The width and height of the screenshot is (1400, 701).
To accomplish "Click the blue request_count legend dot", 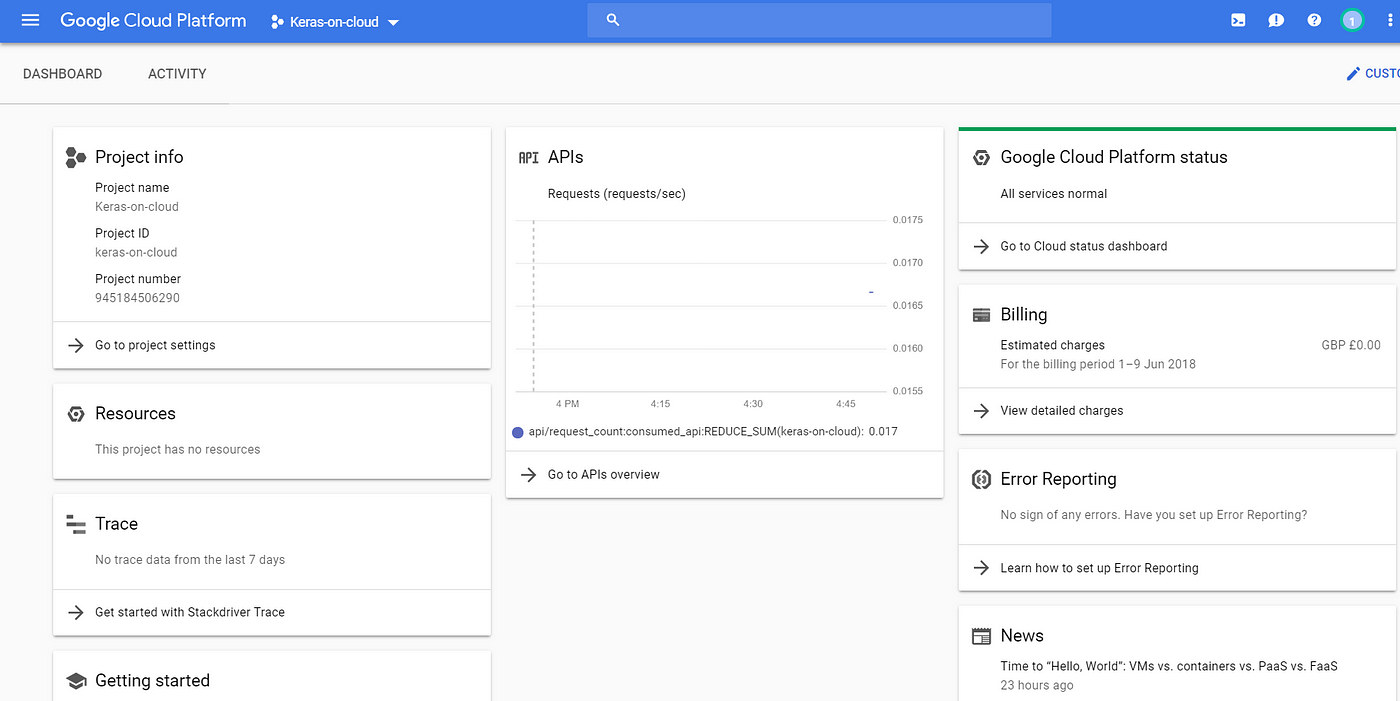I will (518, 432).
